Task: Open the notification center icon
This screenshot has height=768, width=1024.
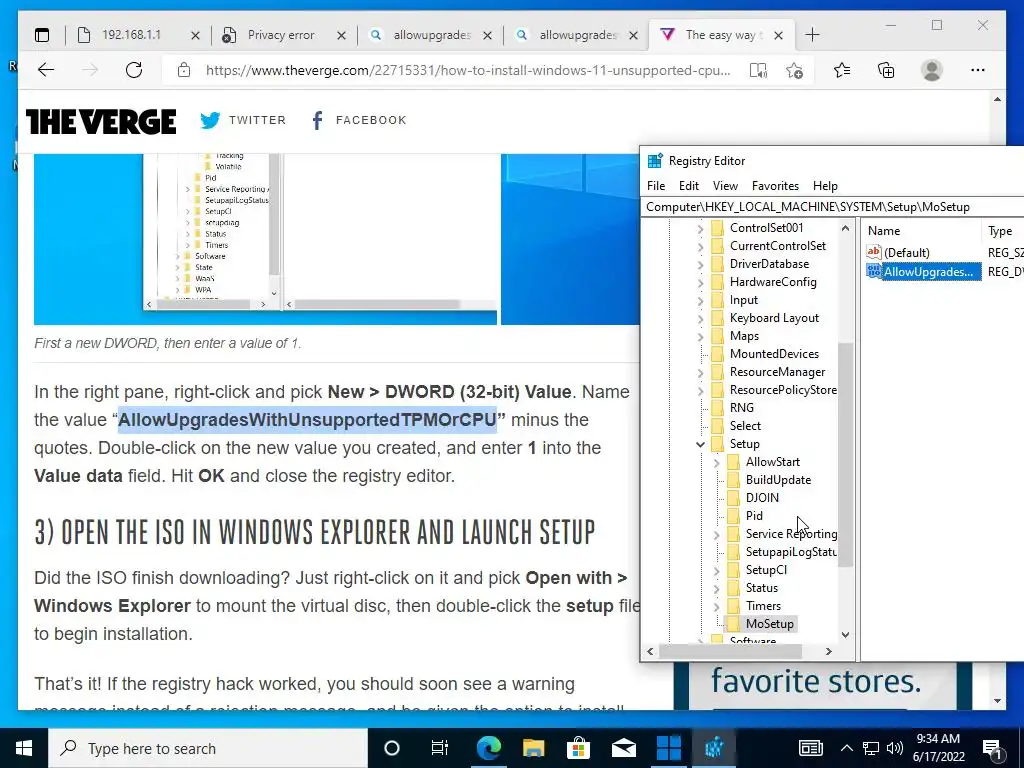Action: tap(993, 749)
